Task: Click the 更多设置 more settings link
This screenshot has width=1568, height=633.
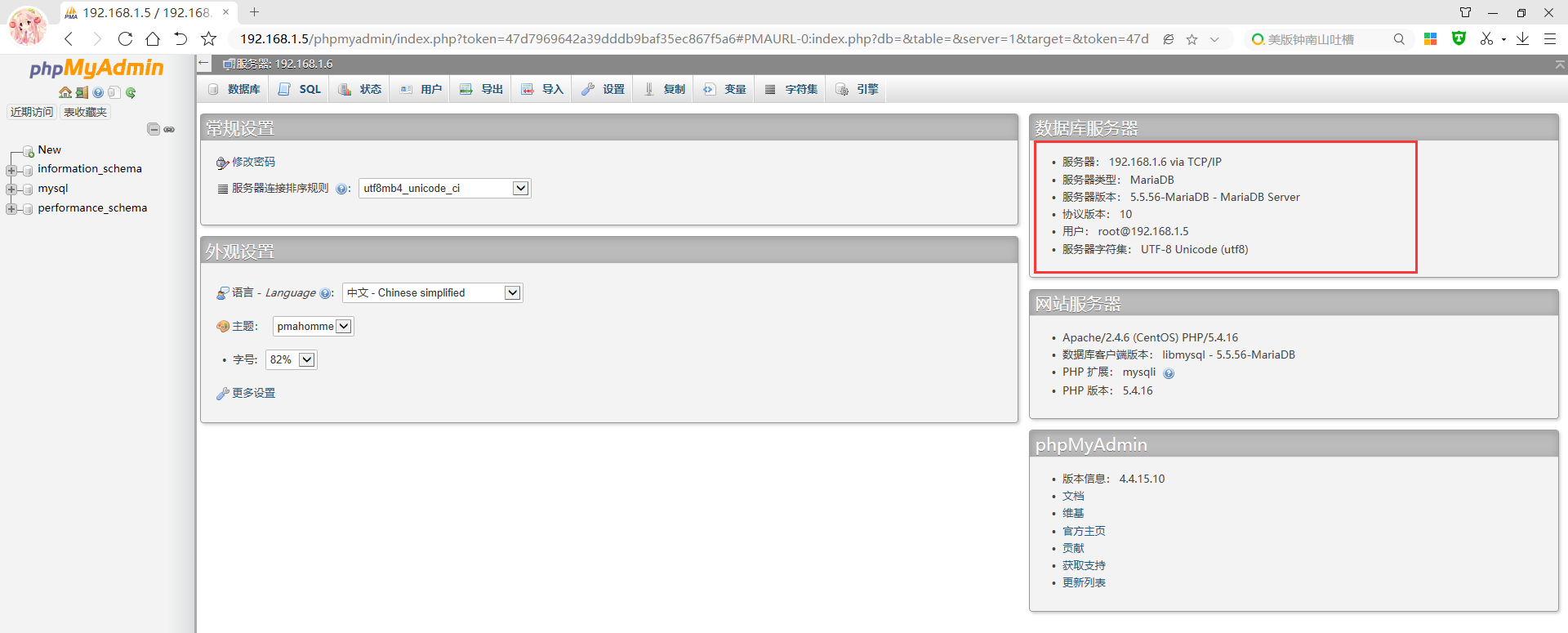Action: point(253,393)
